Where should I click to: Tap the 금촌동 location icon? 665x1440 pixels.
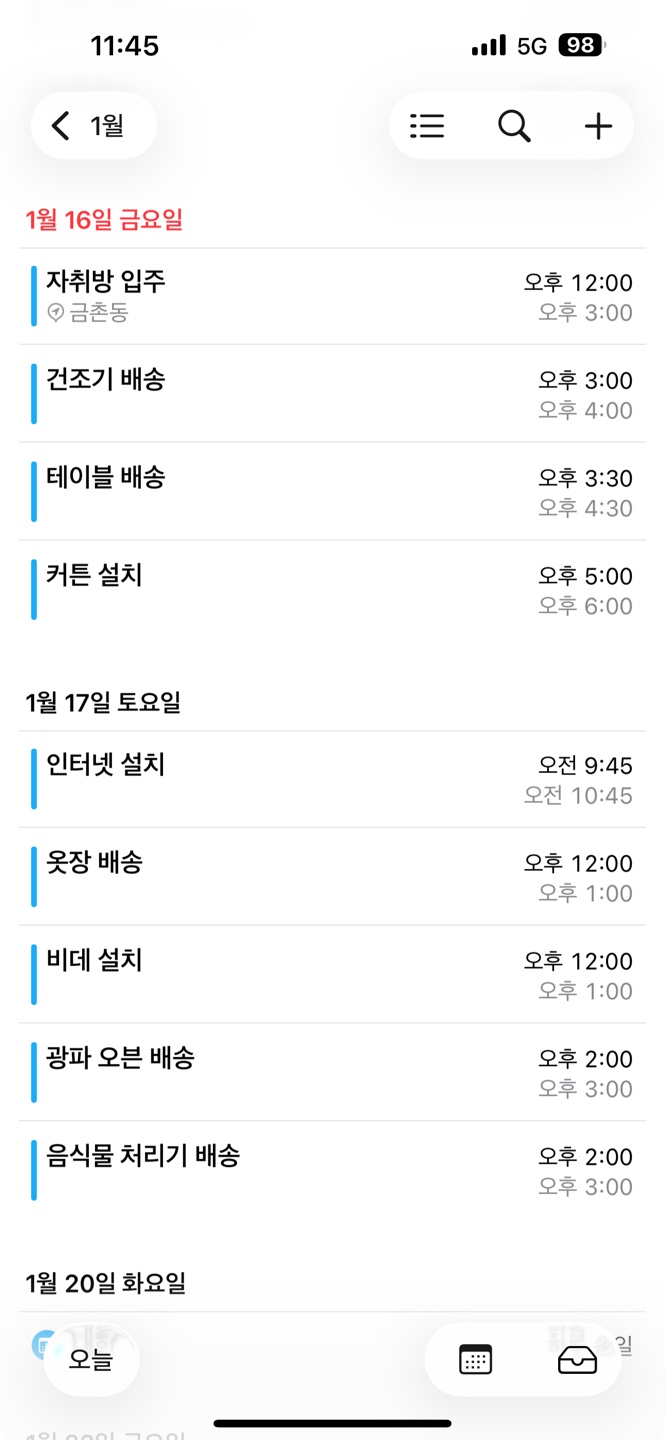click(x=56, y=313)
